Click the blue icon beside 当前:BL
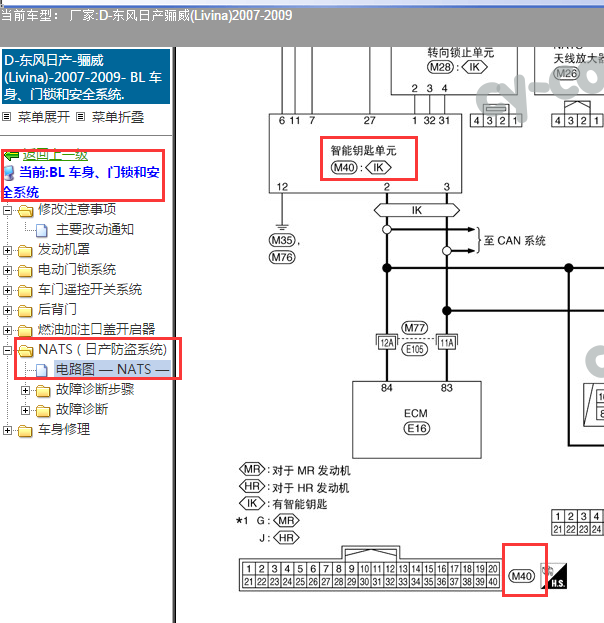Viewport: 604px width, 623px height. (x=9, y=173)
